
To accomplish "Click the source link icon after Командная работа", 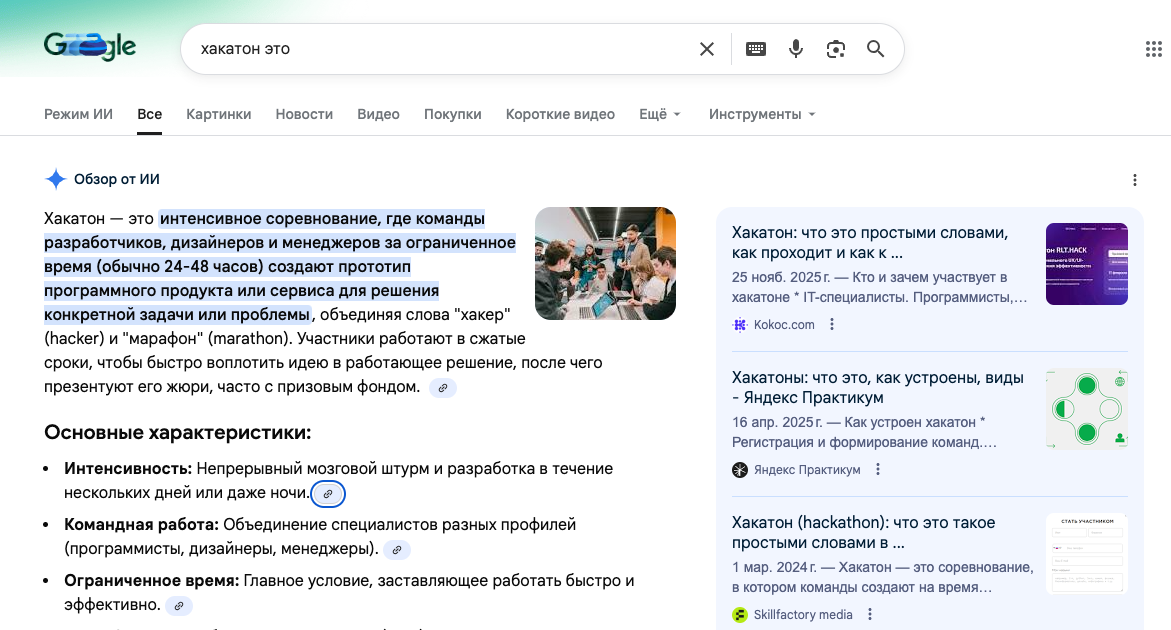I will click(x=397, y=550).
